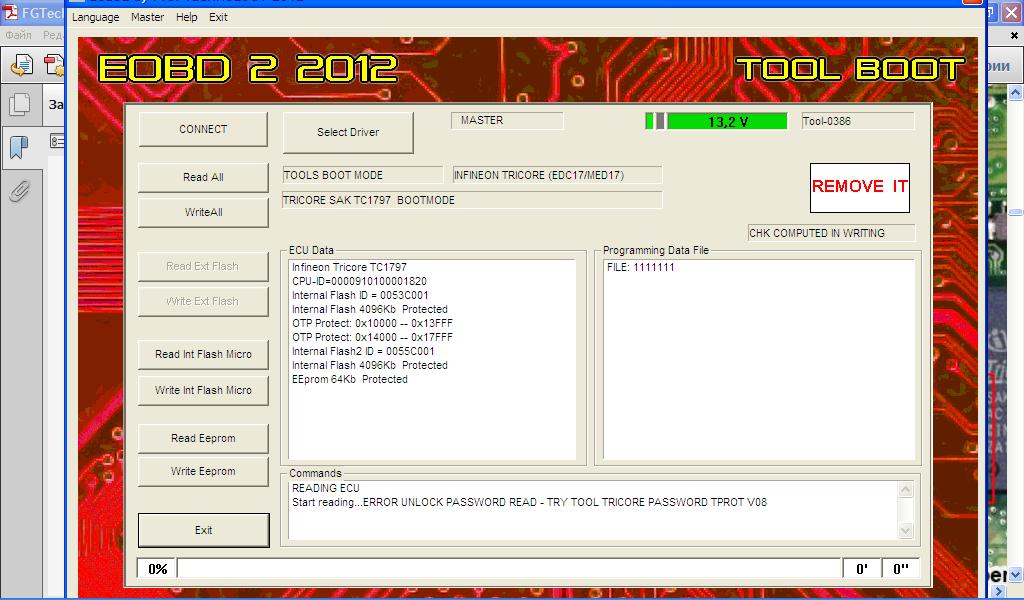Click the PDF window's app icon
Viewport: 1024px width, 600px height.
click(10, 12)
